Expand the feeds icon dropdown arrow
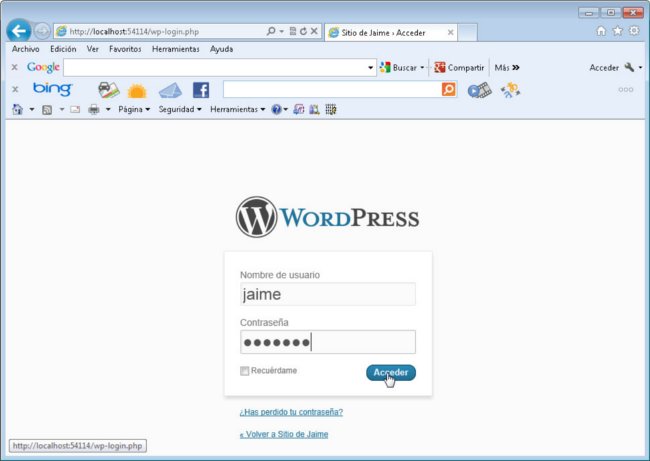Screen dimensions: 650x461 62,109
